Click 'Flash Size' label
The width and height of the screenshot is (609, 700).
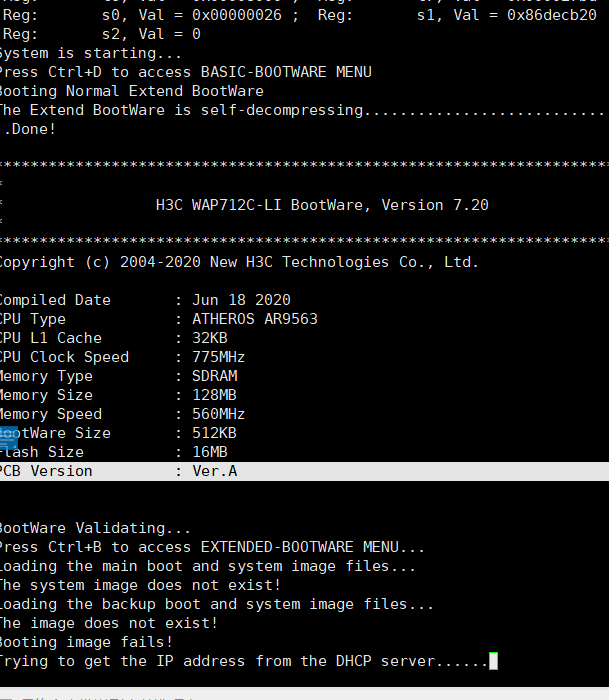[42, 453]
